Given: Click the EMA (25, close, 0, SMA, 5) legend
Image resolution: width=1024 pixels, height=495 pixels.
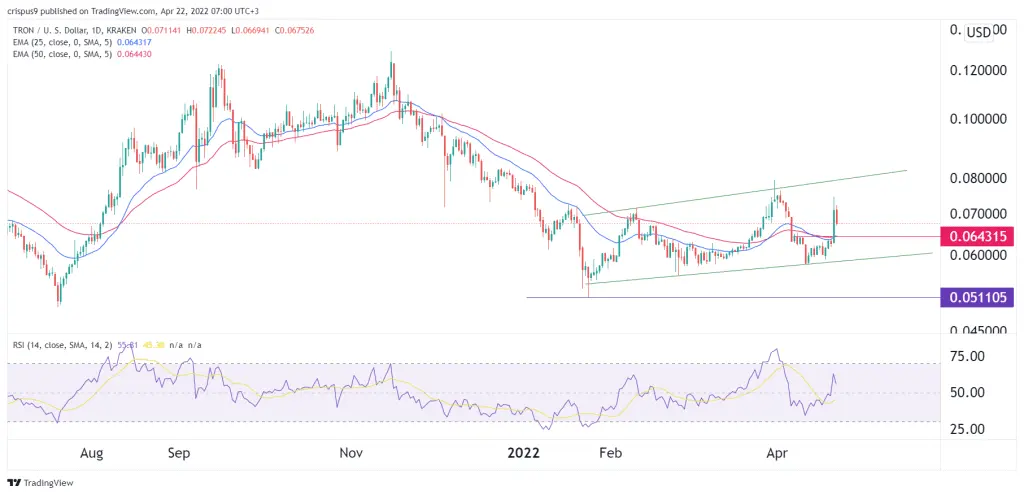Looking at the screenshot, I should [61, 42].
